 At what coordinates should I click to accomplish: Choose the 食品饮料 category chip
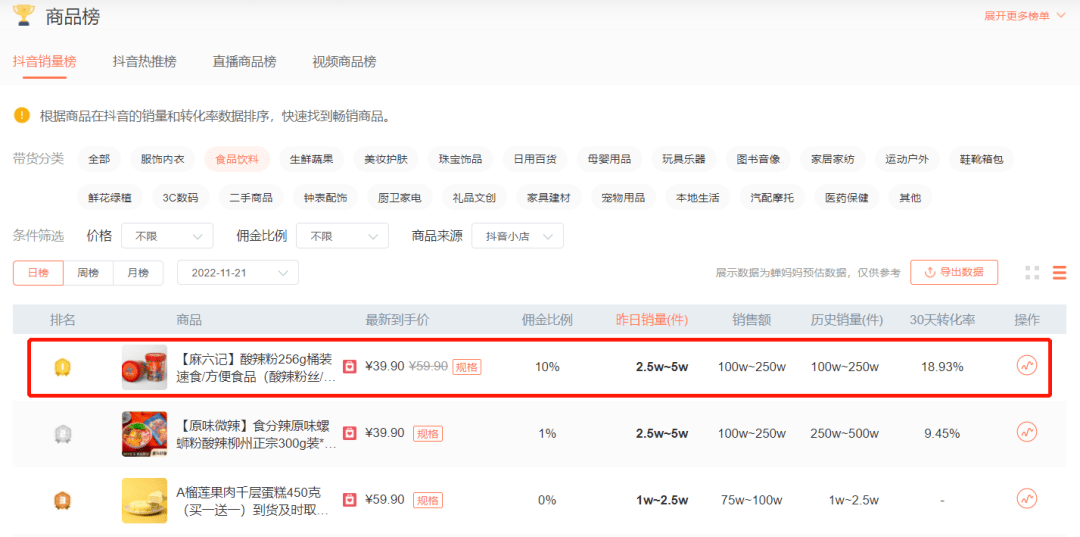237,160
